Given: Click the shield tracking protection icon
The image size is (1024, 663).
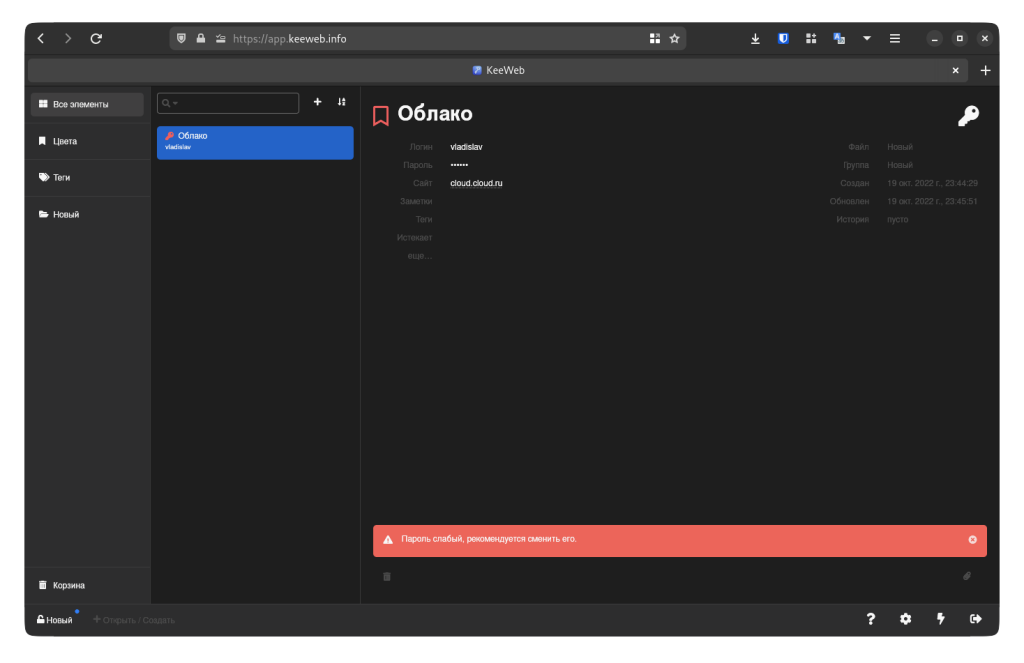Looking at the screenshot, I should (182, 39).
